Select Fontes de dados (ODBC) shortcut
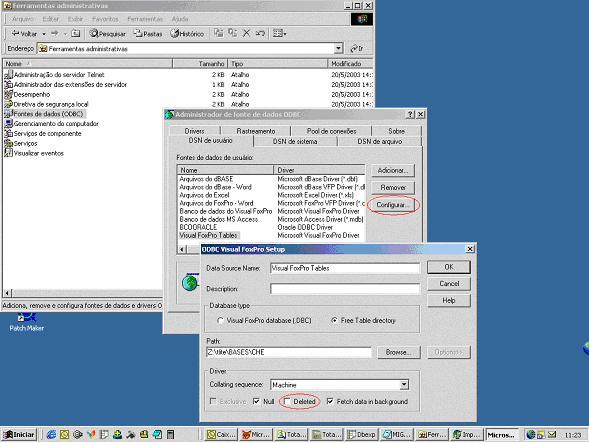Viewport: 589px width, 443px height. [x=44, y=114]
